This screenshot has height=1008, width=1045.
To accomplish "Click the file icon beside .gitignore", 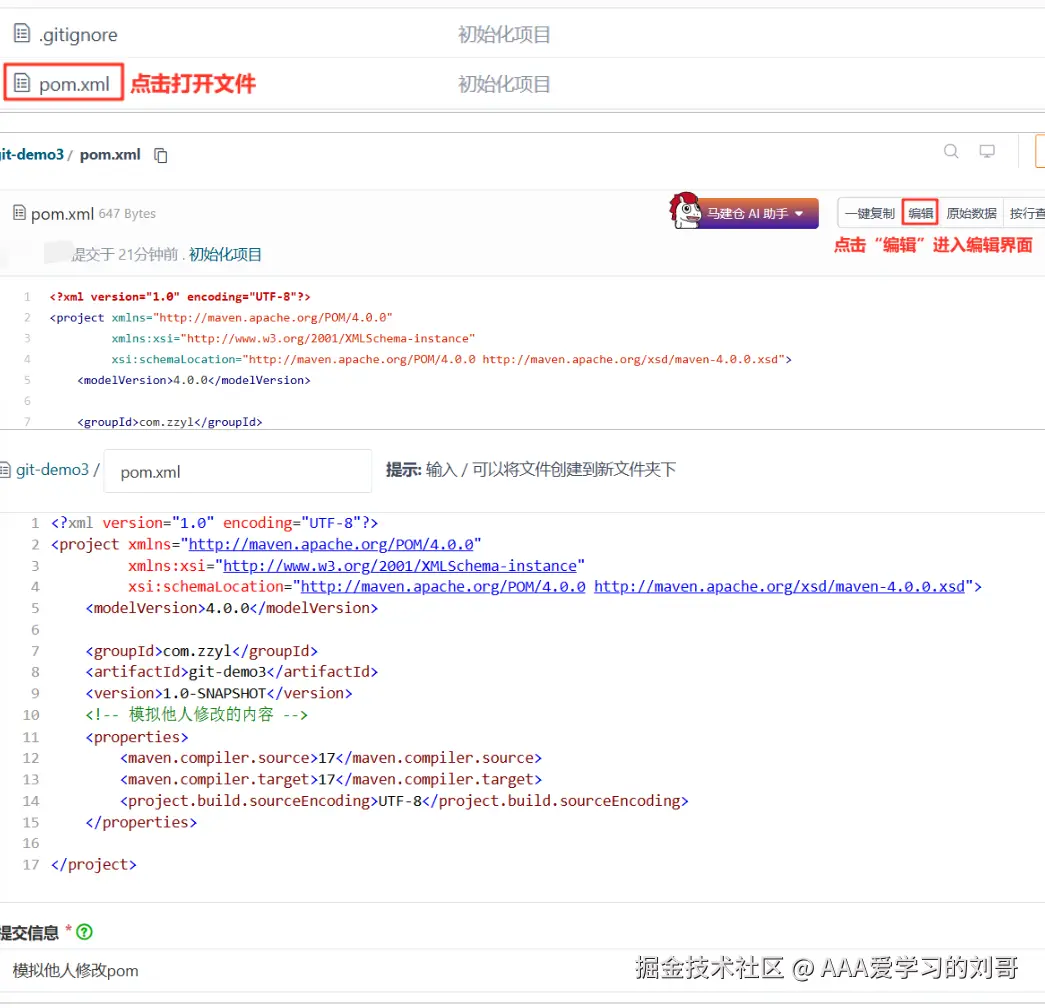I will pyautogui.click(x=22, y=33).
